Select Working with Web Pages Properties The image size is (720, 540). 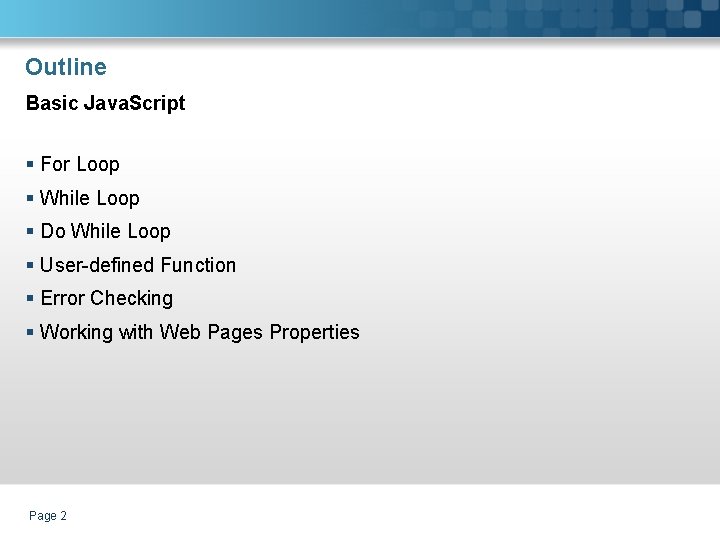200,332
